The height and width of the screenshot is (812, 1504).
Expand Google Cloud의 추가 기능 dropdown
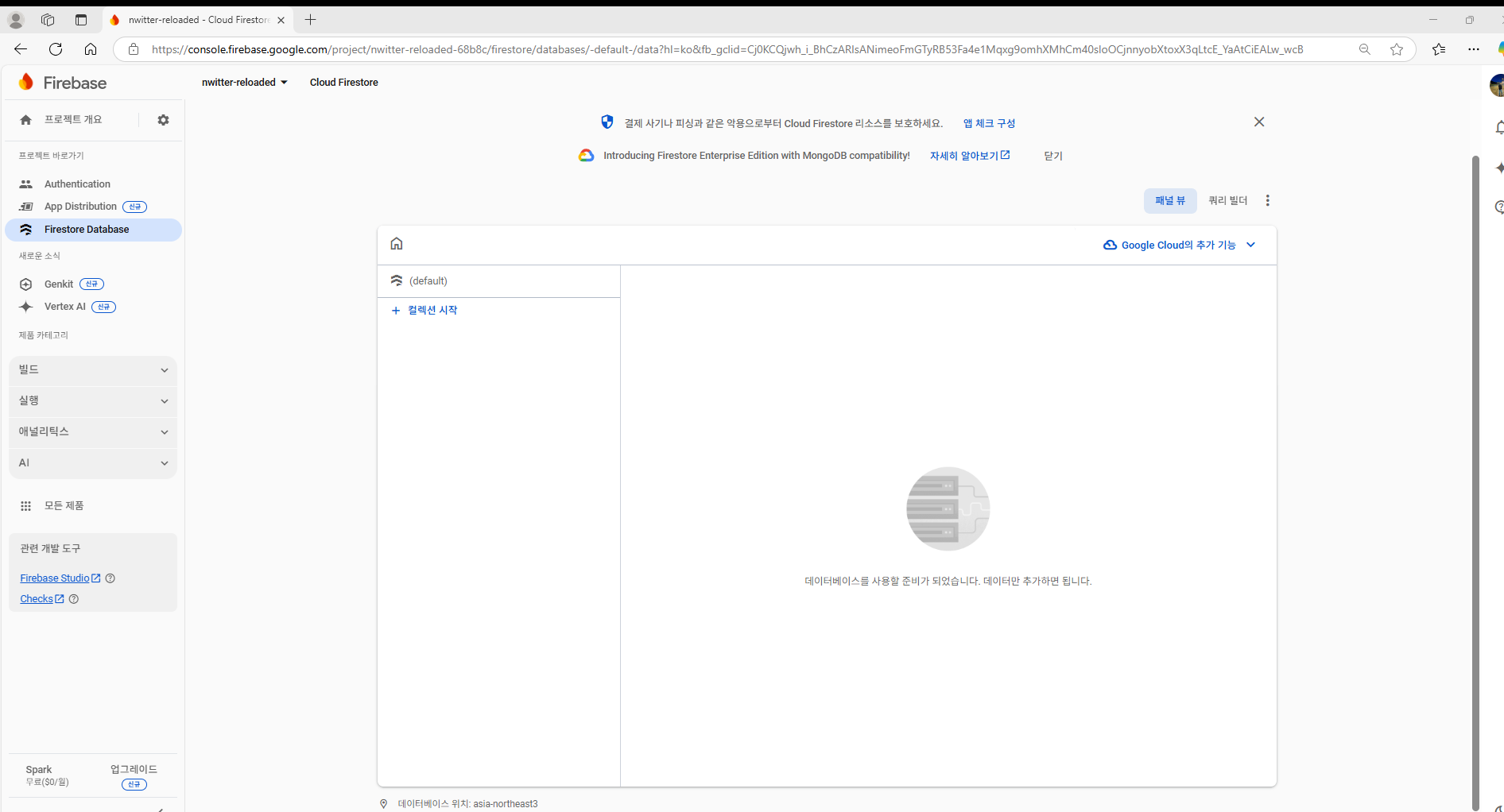tap(1179, 245)
